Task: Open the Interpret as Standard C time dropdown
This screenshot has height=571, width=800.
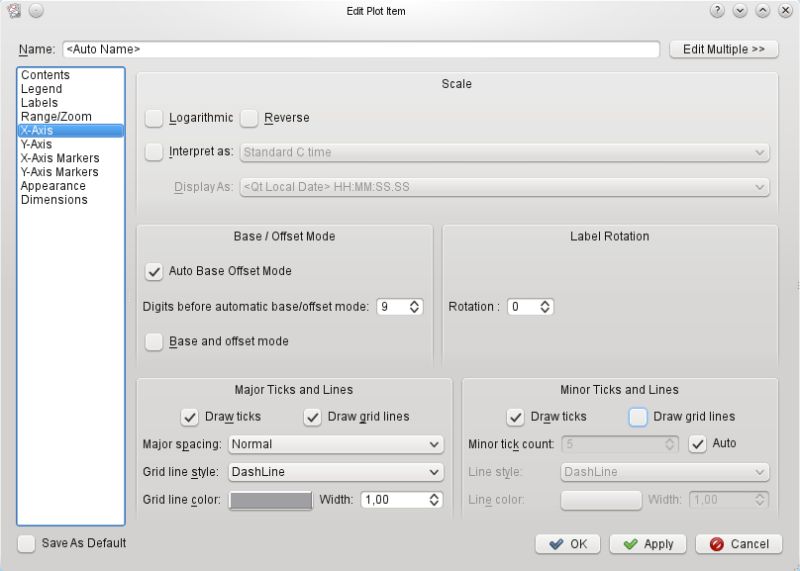Action: (505, 152)
